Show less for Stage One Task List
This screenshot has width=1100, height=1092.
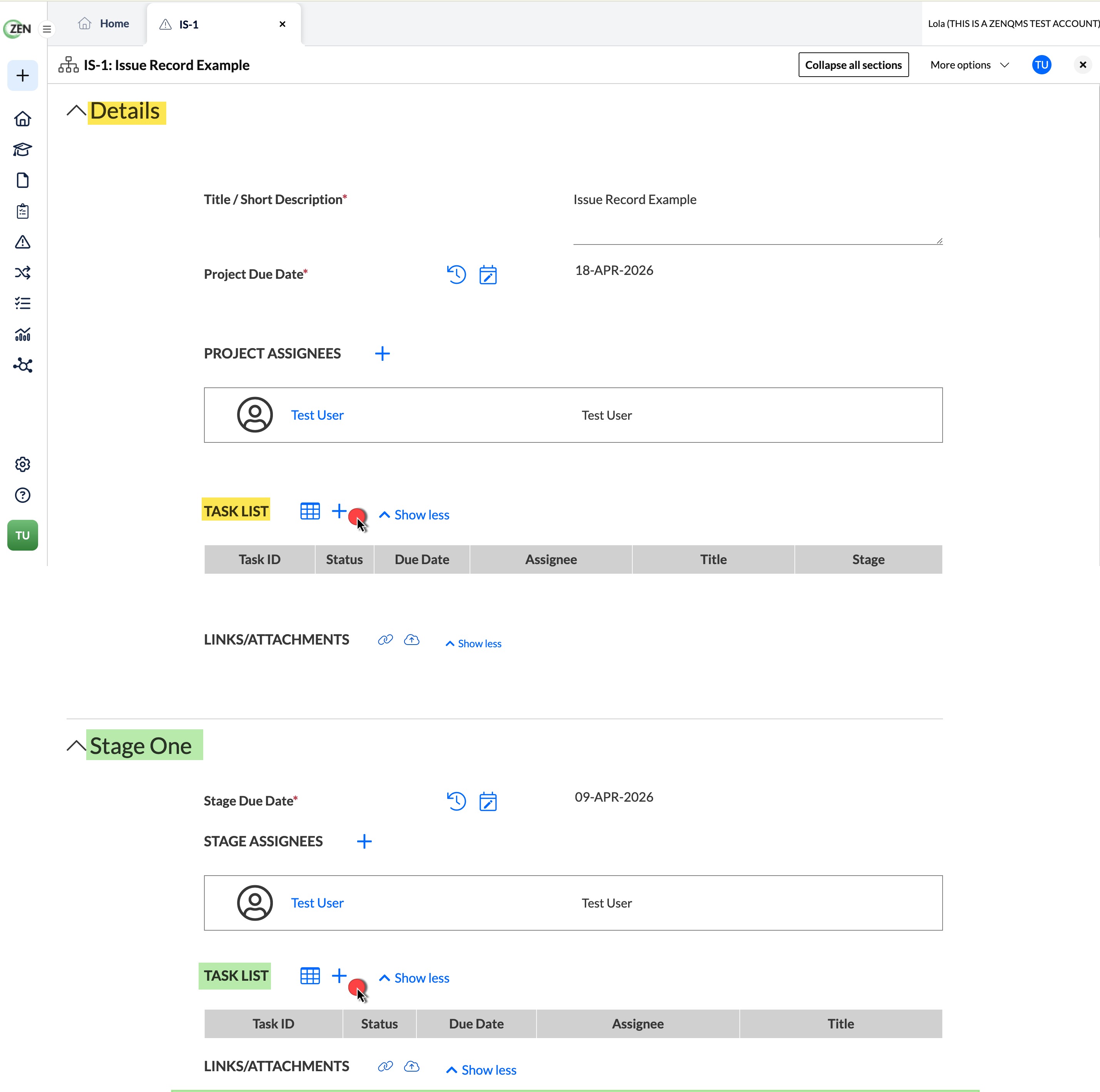point(414,978)
